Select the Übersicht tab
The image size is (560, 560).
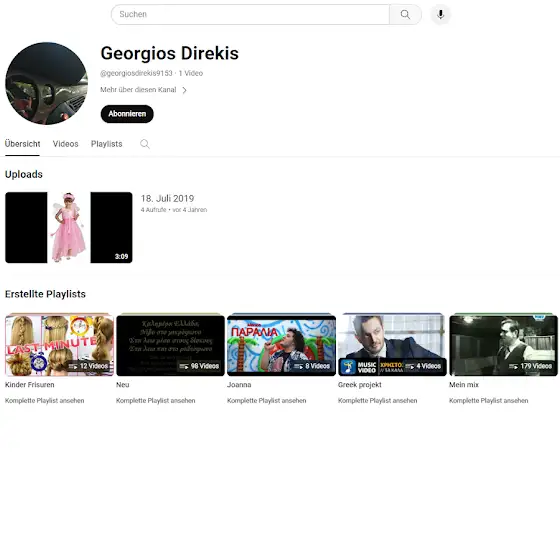coord(22,144)
